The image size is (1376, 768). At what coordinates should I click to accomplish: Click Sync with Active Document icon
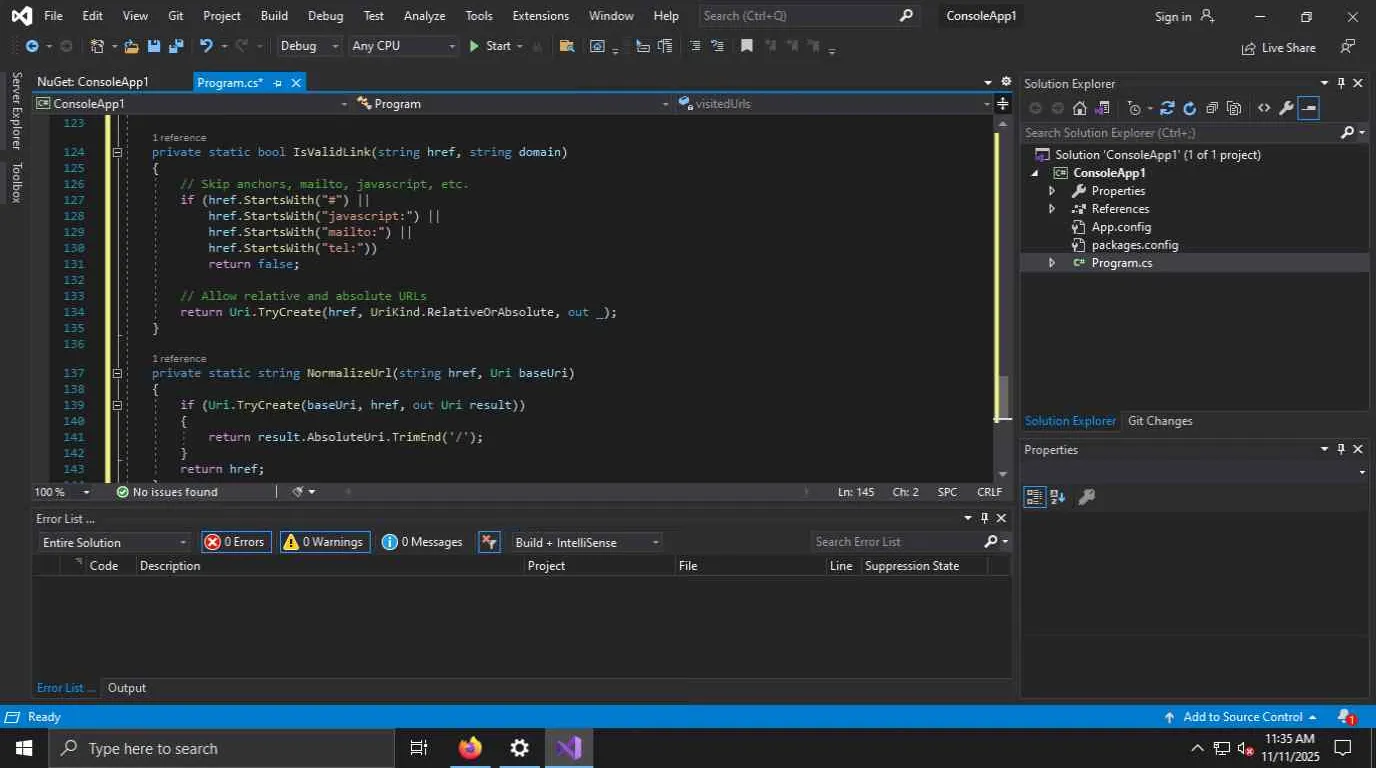pyautogui.click(x=1167, y=108)
